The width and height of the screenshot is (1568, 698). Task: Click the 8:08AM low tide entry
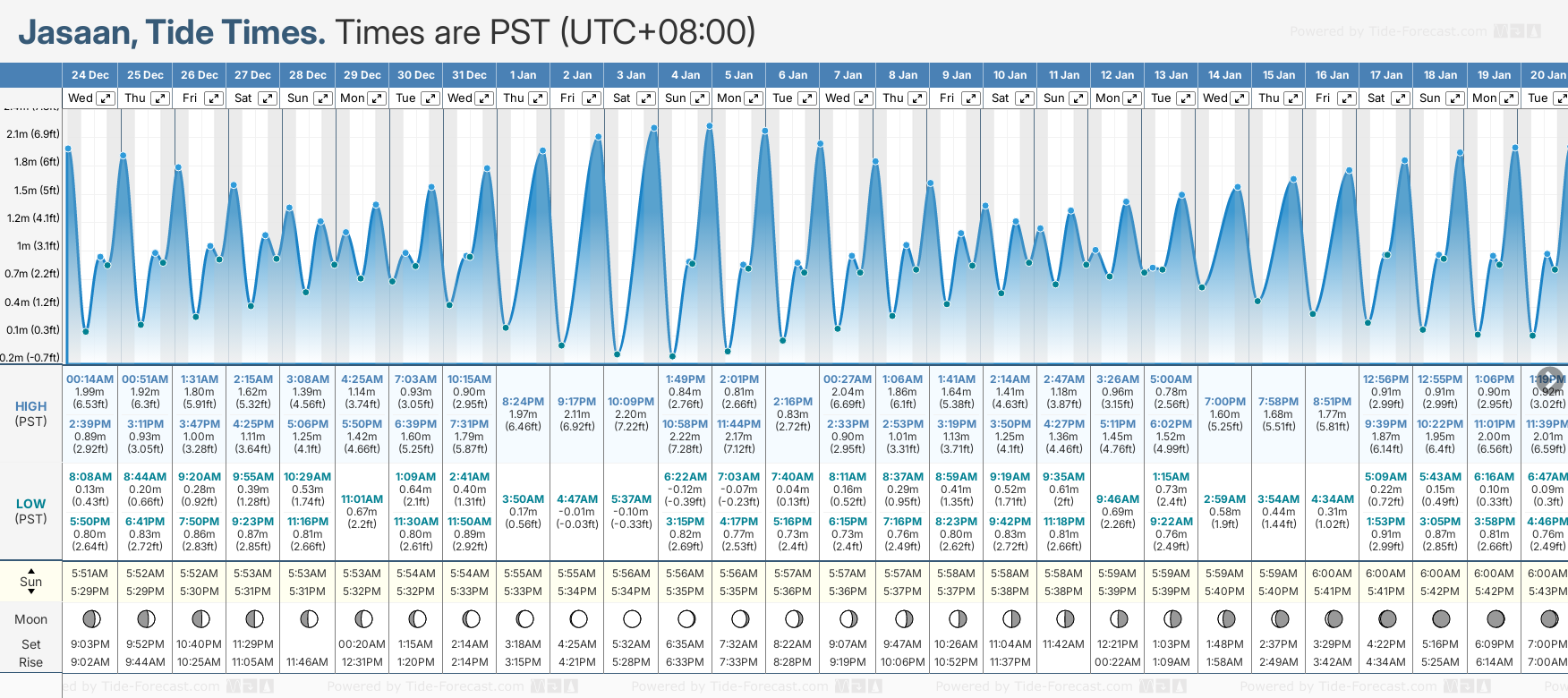[90, 477]
